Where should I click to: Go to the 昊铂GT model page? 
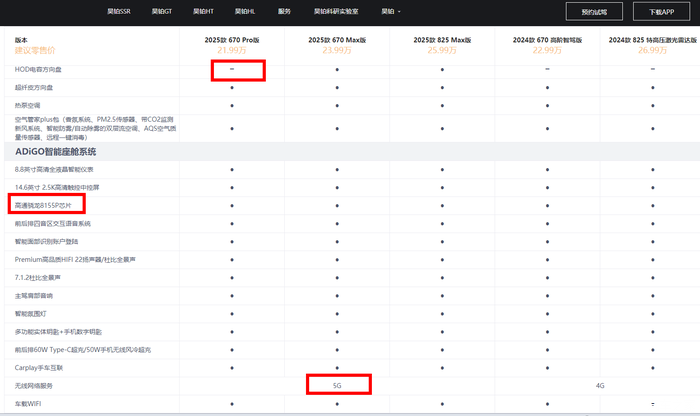pos(161,12)
